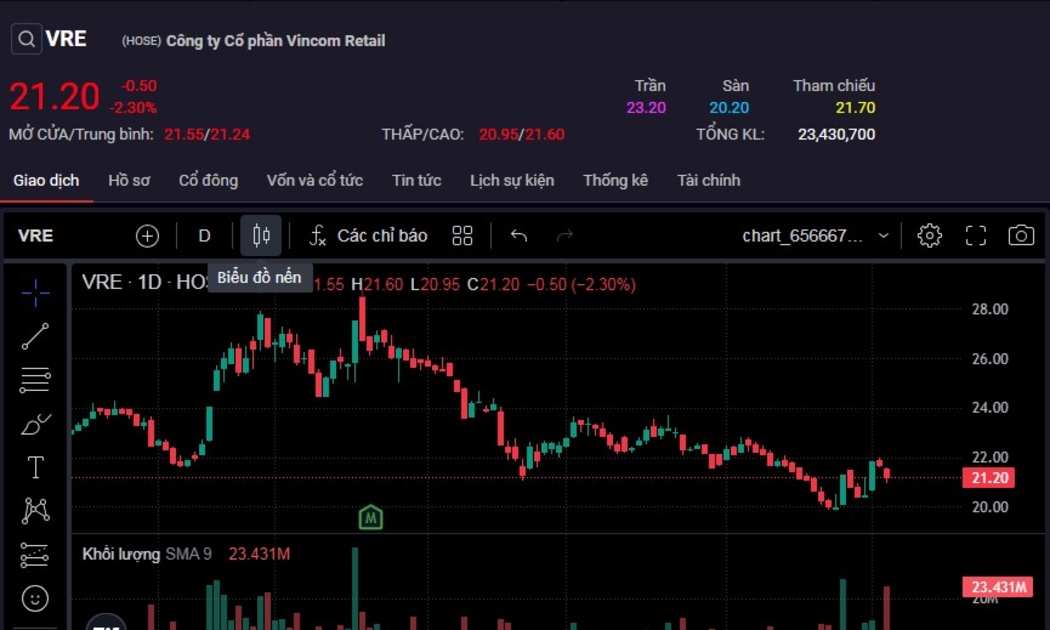Click the search magnifier icon beside VRE
Viewport: 1050px width, 630px height.
[26, 39]
